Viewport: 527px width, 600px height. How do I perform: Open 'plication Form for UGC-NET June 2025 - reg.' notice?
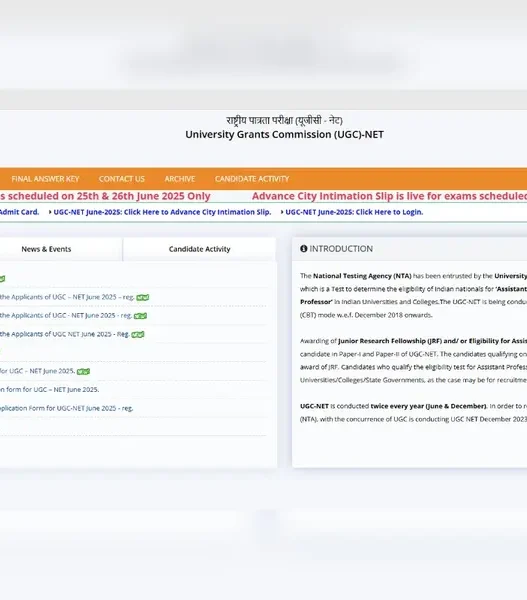(x=67, y=408)
